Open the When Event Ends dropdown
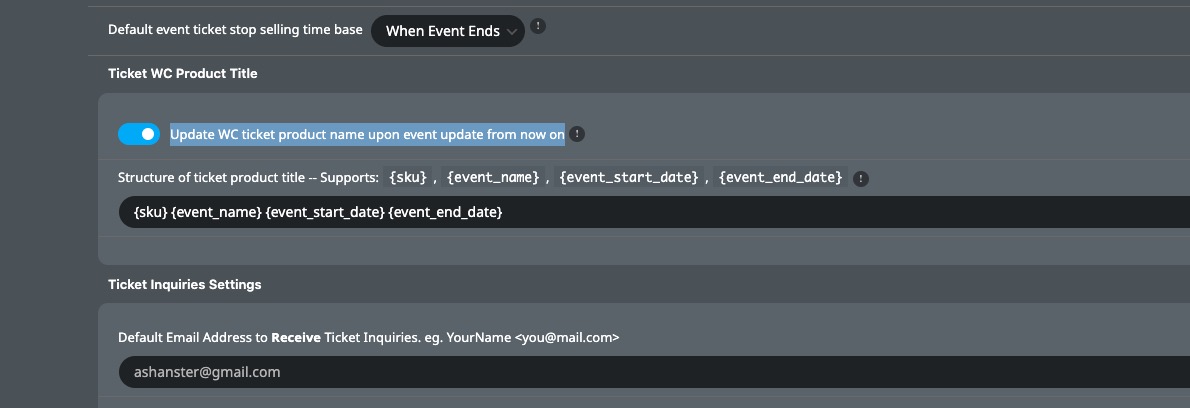1190x408 pixels. click(x=448, y=31)
